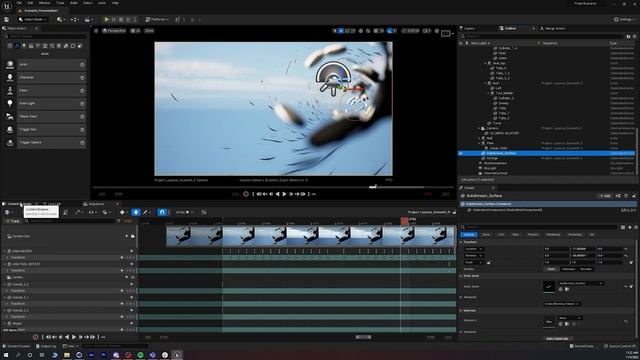Open the Sequencer frame rate dropdown

coord(184,212)
